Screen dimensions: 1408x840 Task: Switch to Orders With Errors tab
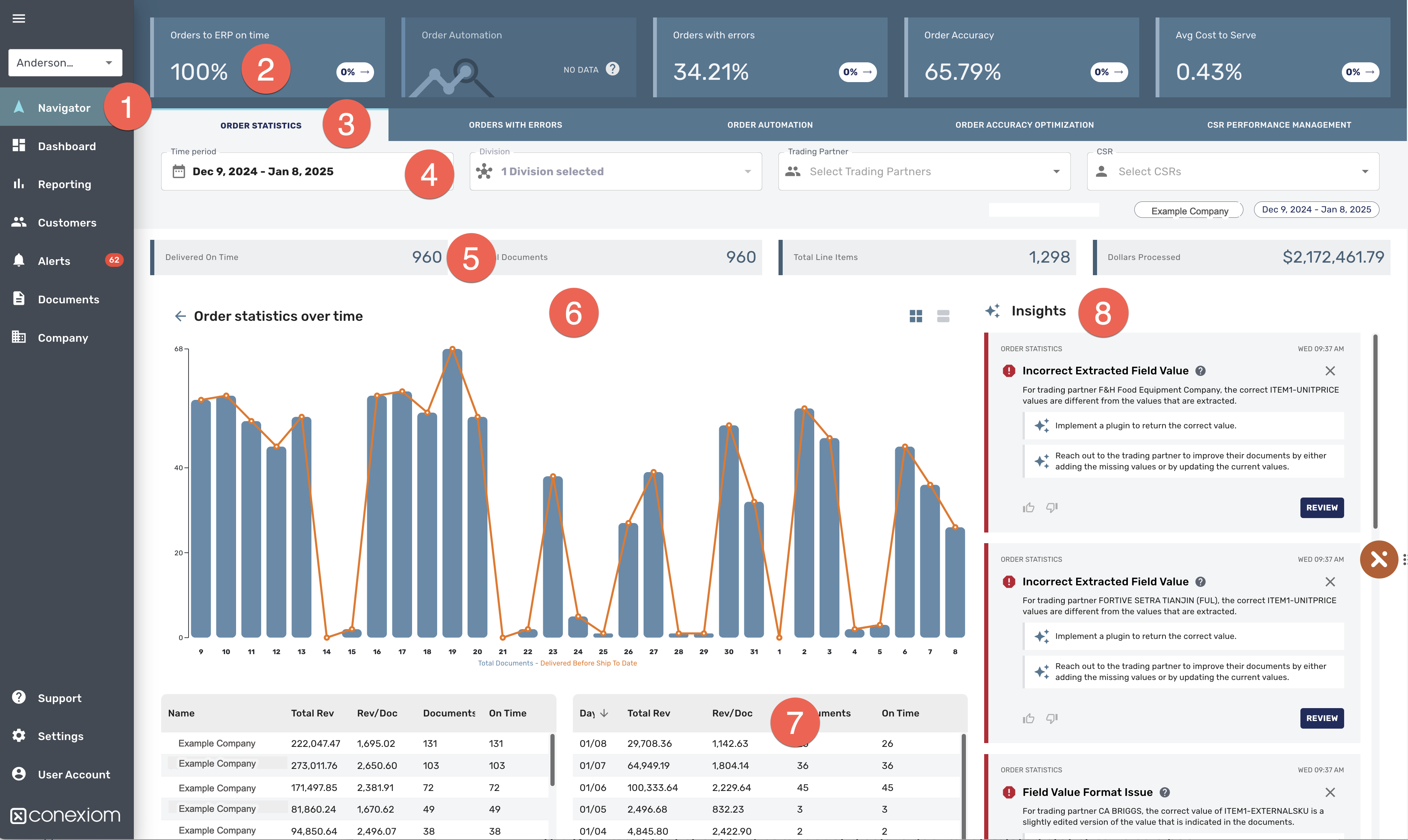(515, 125)
